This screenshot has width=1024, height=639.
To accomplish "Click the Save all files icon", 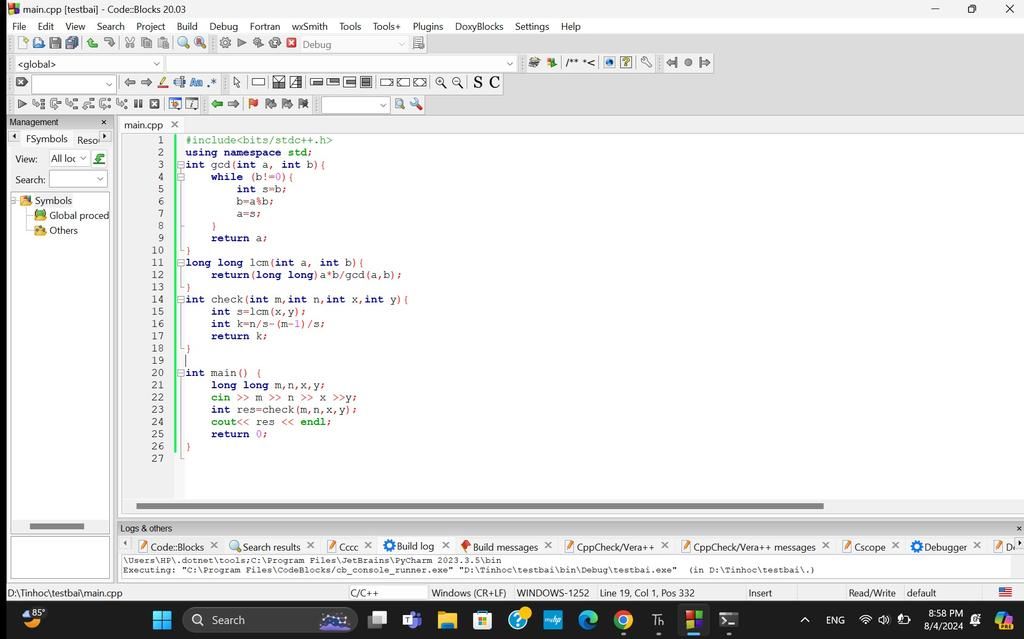I will coord(71,43).
